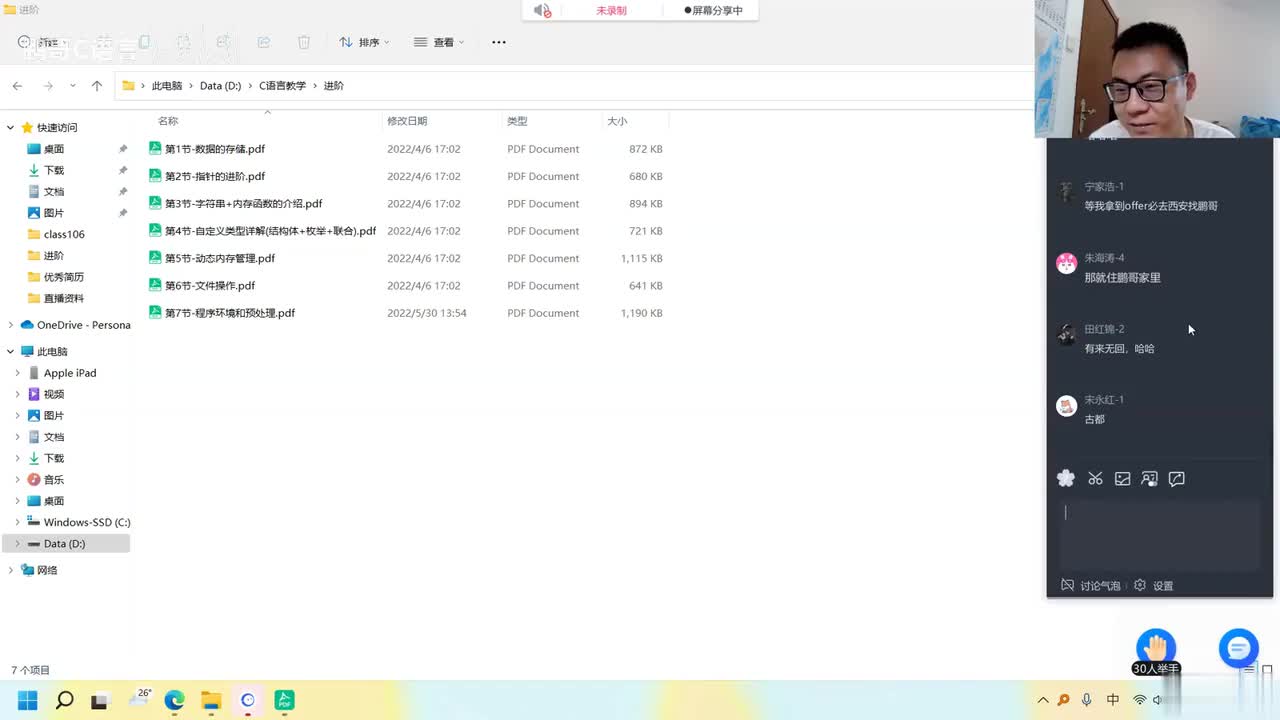Open the more options ellipsis in Explorer toolbar
1280x720 pixels.
click(499, 42)
